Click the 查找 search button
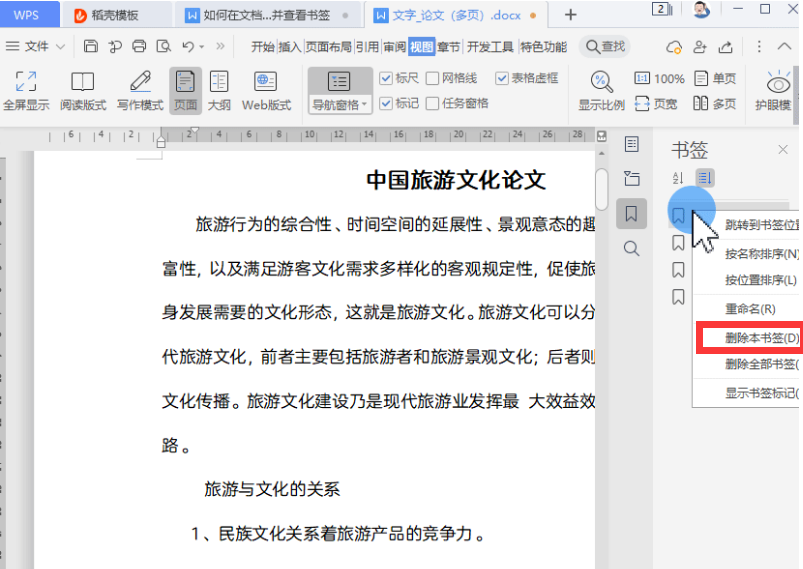This screenshot has height=569, width=803. (606, 47)
